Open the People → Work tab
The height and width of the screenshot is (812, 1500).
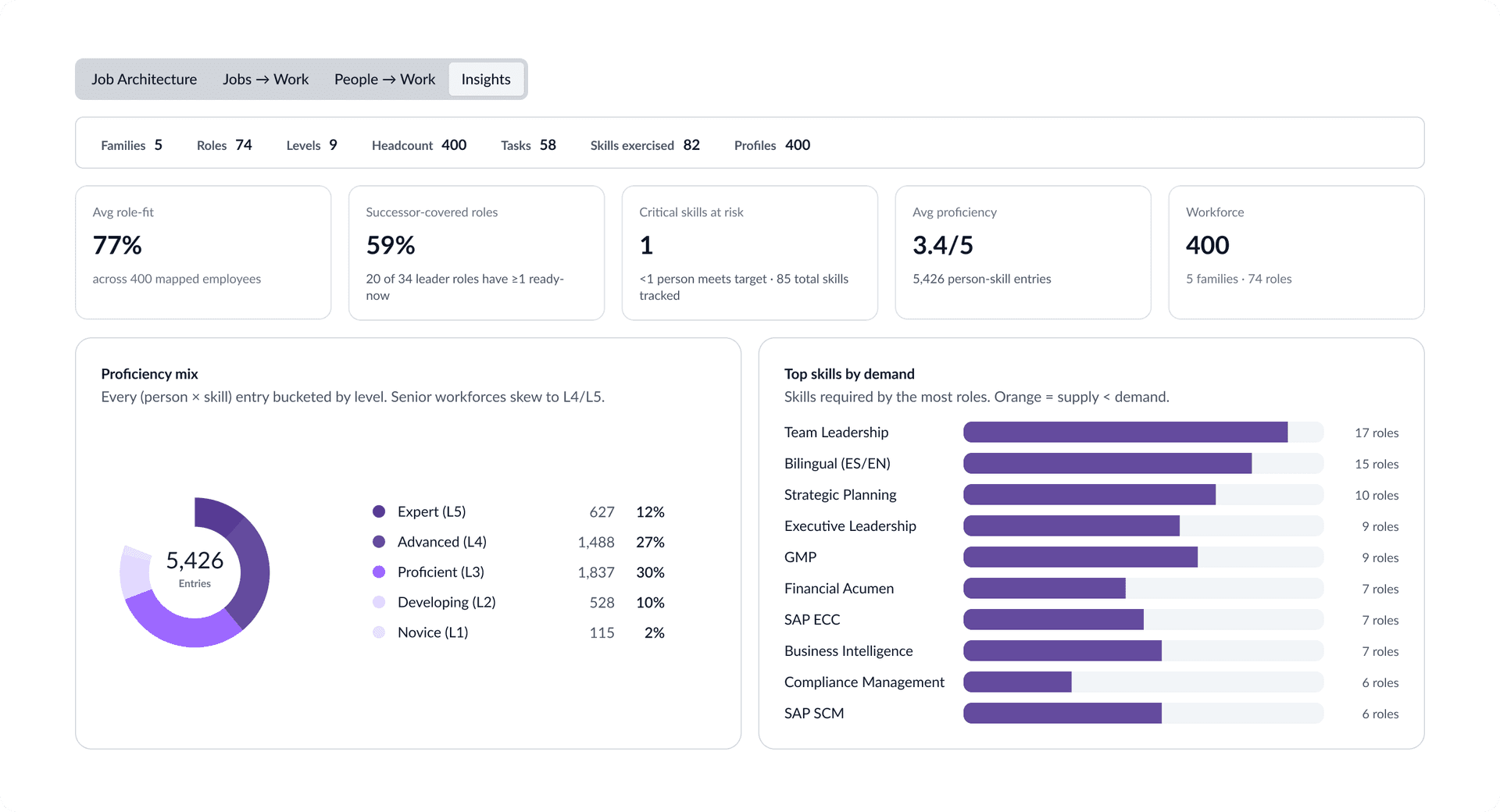[384, 79]
